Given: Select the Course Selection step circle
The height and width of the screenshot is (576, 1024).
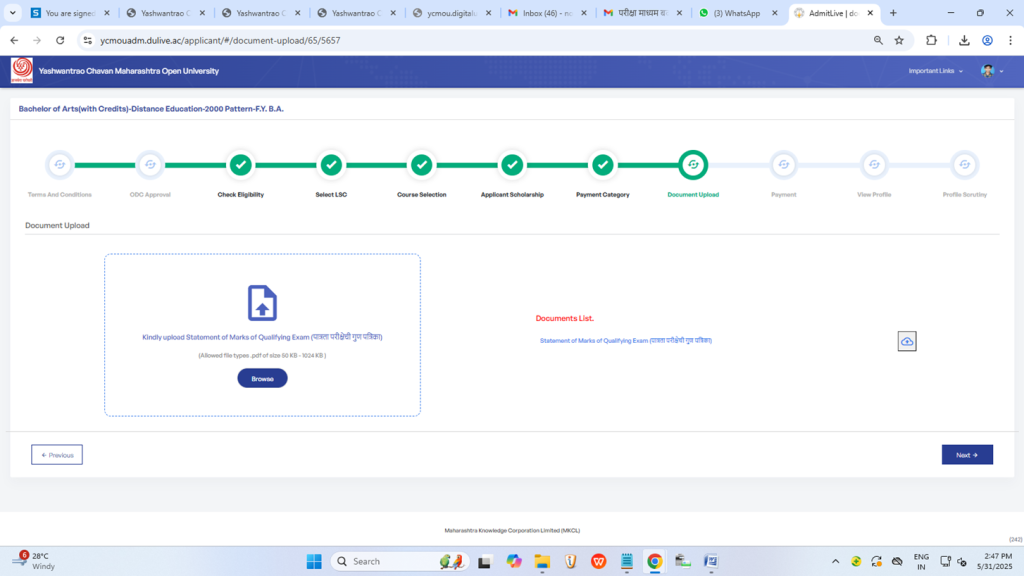Looking at the screenshot, I should point(421,164).
